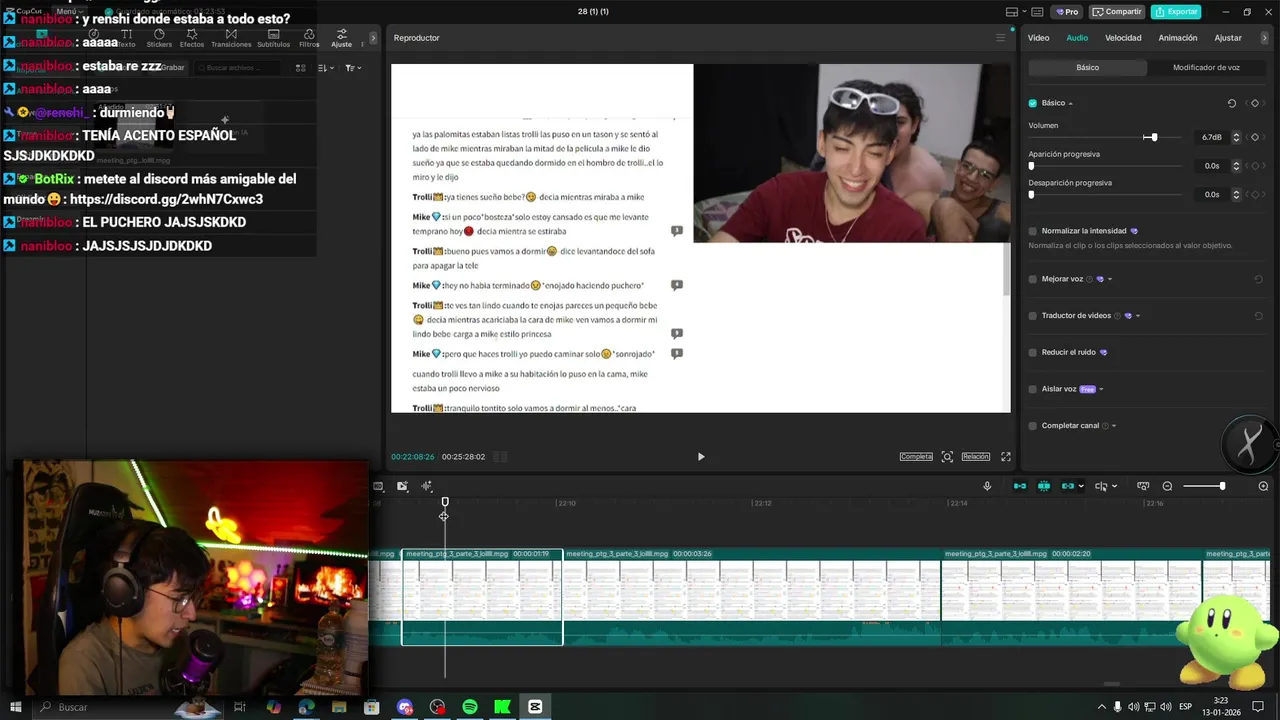Enable the Reducir el ruido checkbox
This screenshot has height=720, width=1280.
[x=1033, y=352]
